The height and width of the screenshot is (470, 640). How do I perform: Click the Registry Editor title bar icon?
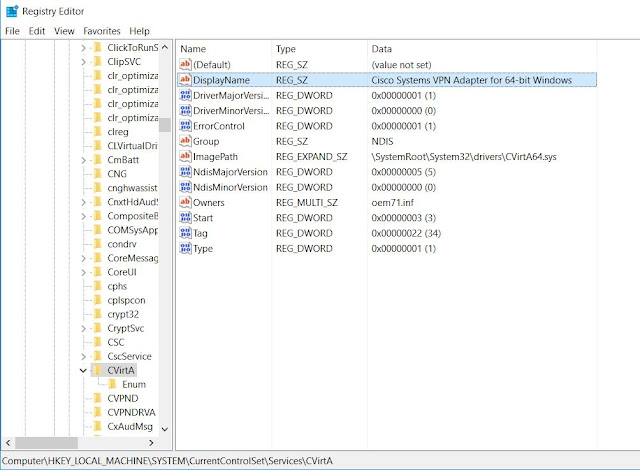12,11
